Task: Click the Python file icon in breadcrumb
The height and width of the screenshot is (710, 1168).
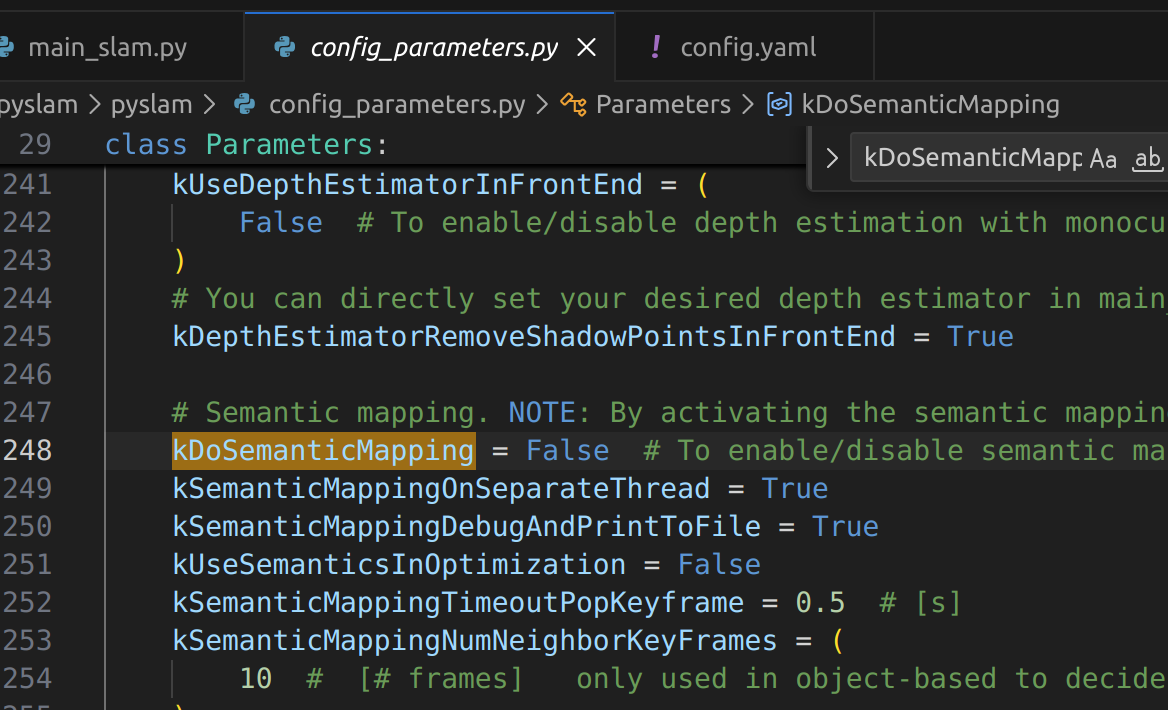Action: click(x=244, y=104)
